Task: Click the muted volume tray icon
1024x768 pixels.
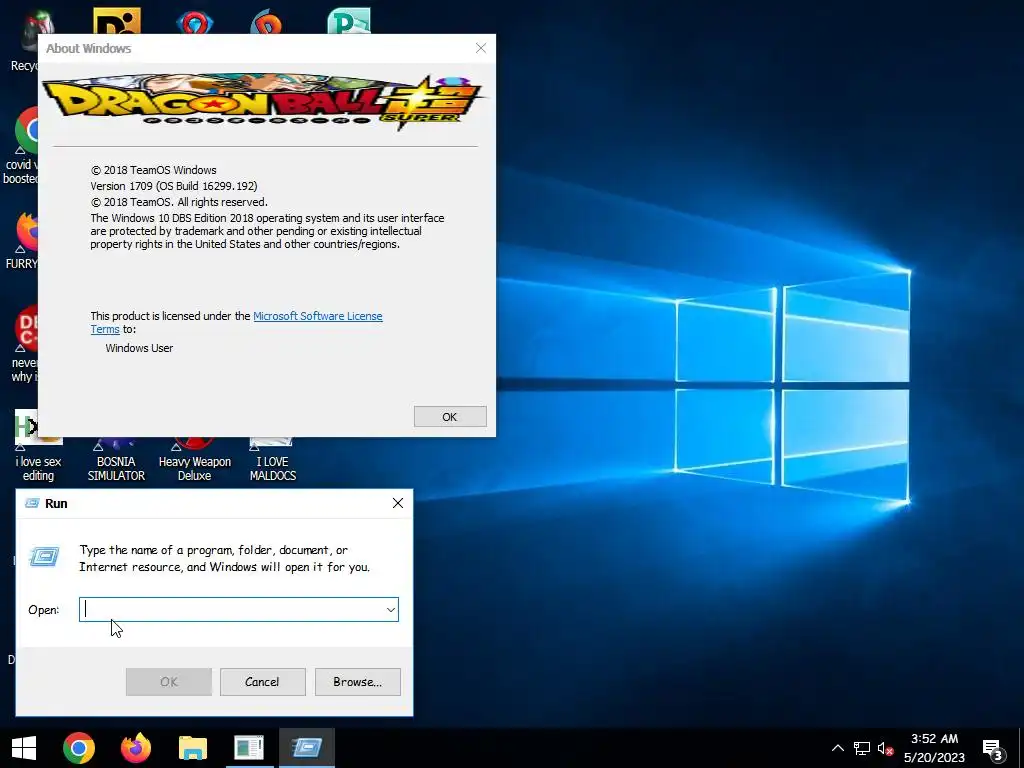Action: pos(886,748)
